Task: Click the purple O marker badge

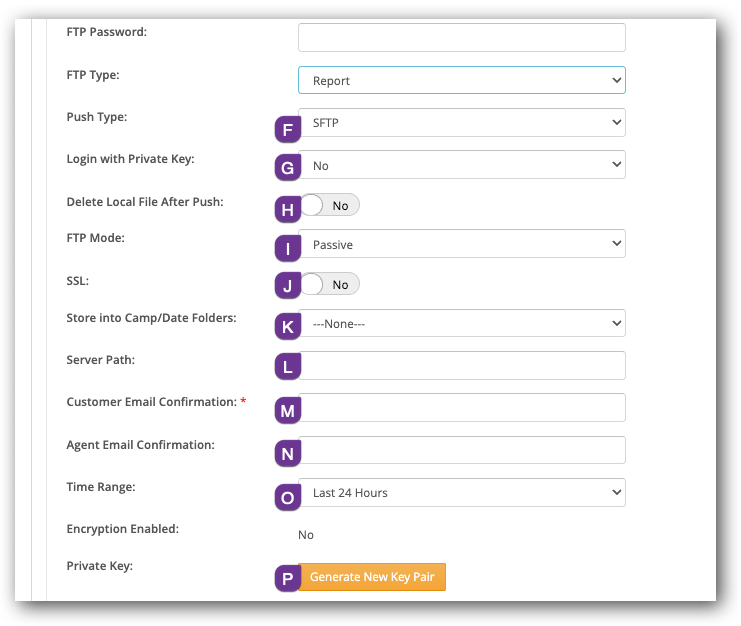Action: tap(287, 497)
